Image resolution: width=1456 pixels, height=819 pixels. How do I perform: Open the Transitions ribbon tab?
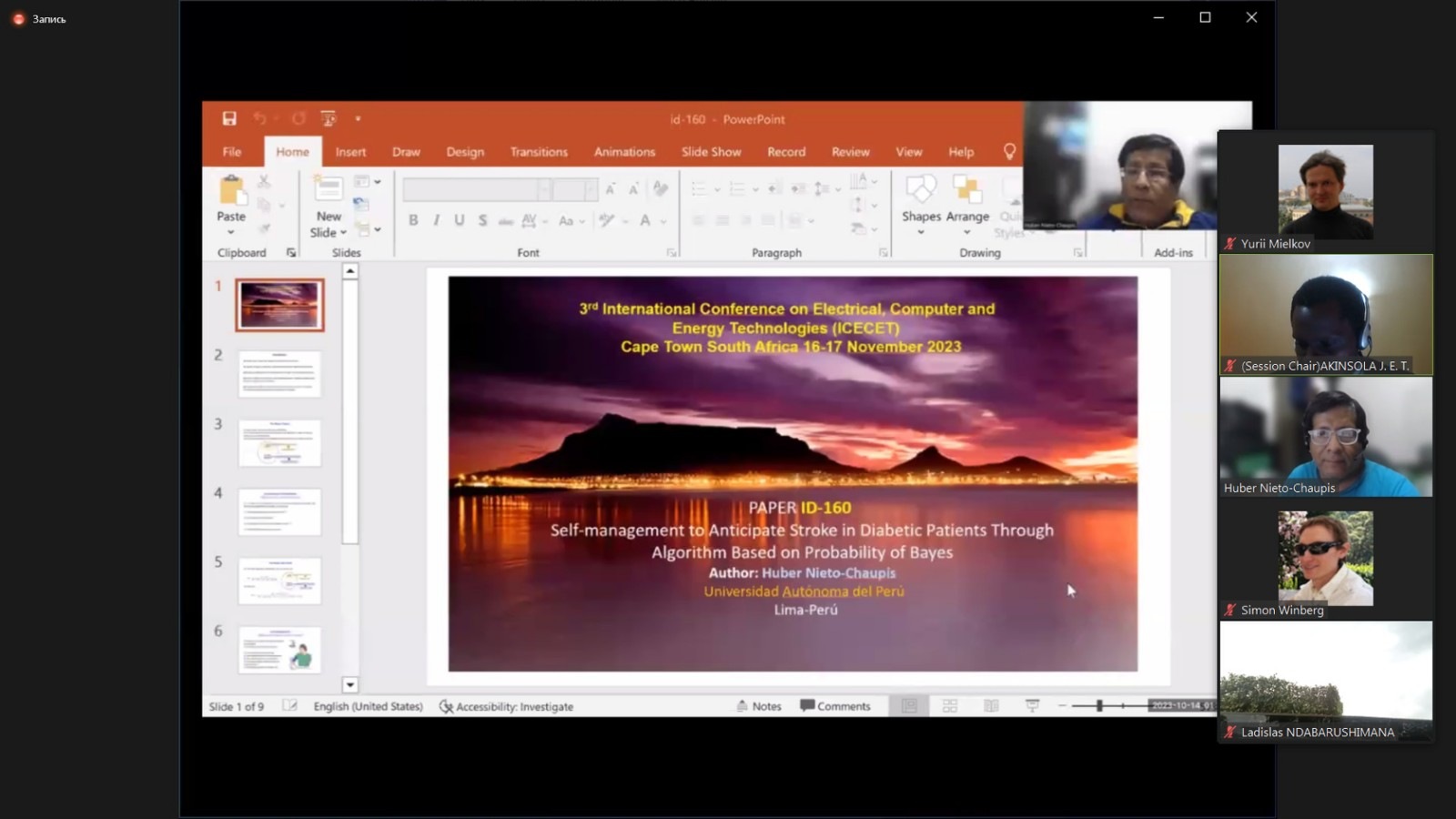click(x=539, y=152)
